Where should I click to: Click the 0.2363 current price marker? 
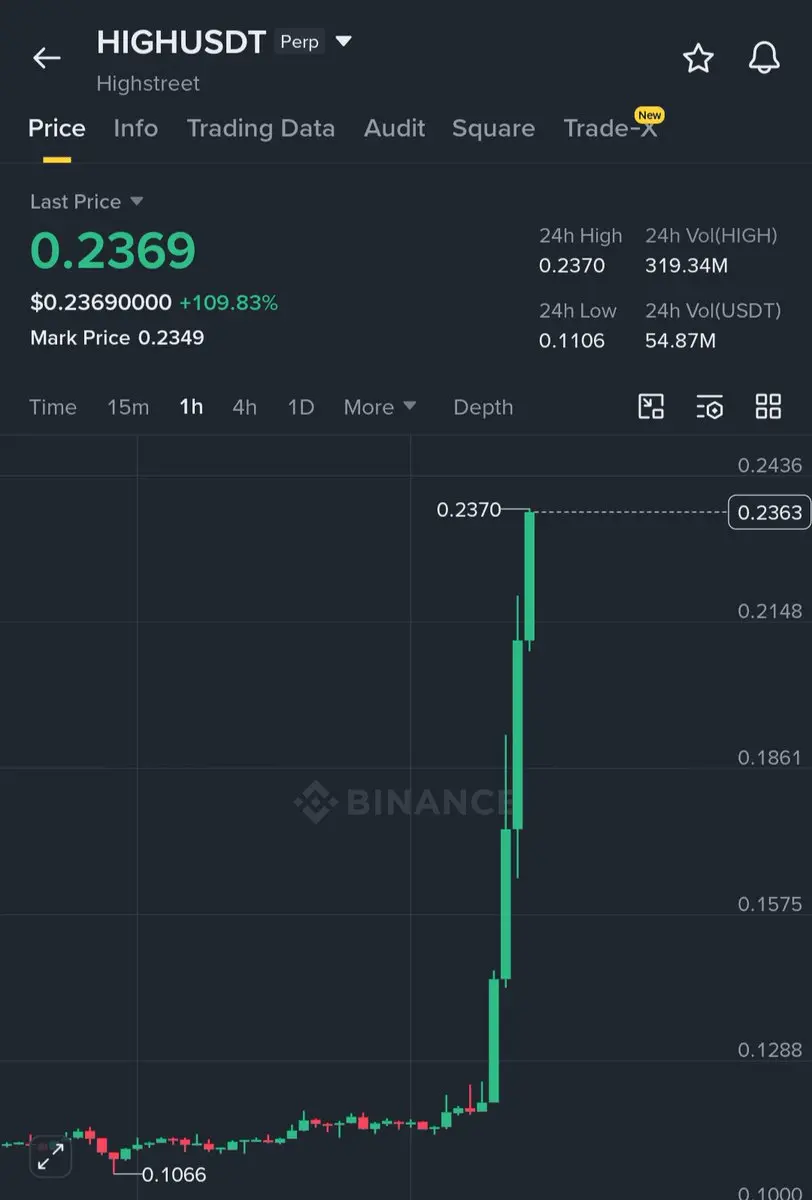pyautogui.click(x=770, y=512)
